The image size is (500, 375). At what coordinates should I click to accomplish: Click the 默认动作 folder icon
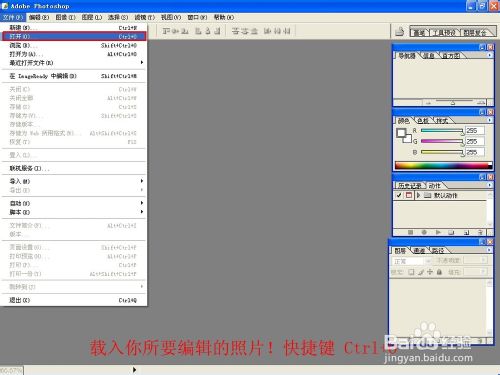427,195
